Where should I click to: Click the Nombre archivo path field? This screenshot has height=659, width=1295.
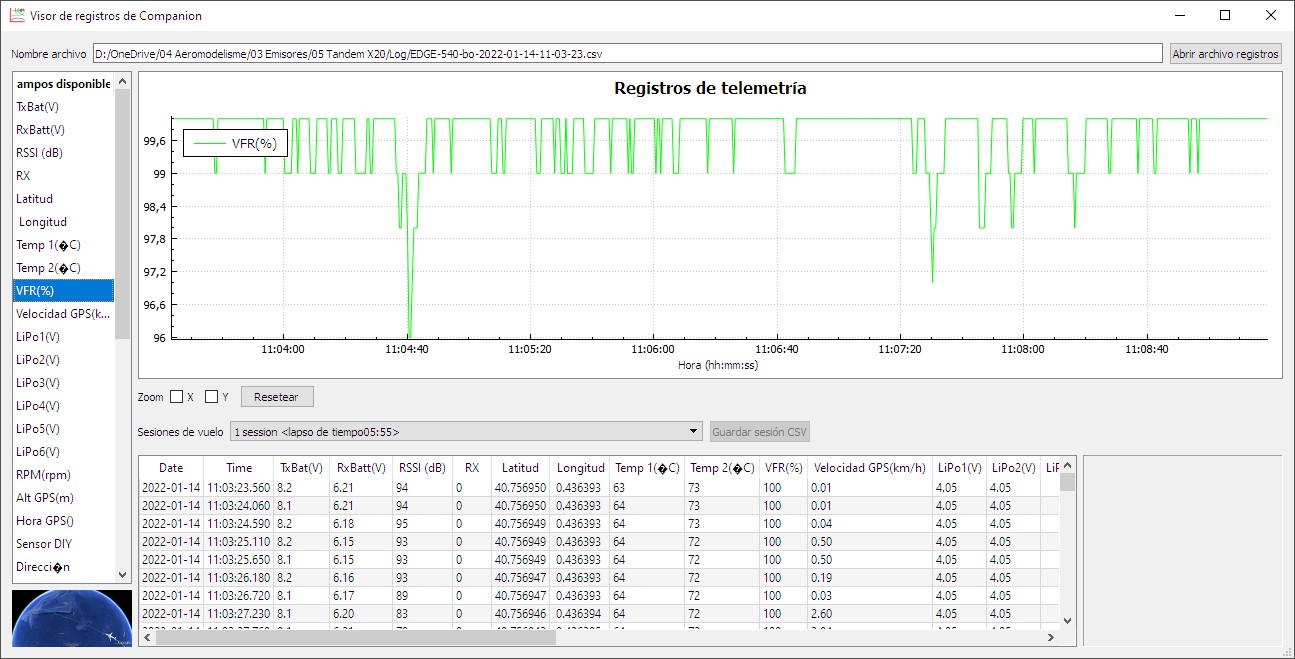627,54
